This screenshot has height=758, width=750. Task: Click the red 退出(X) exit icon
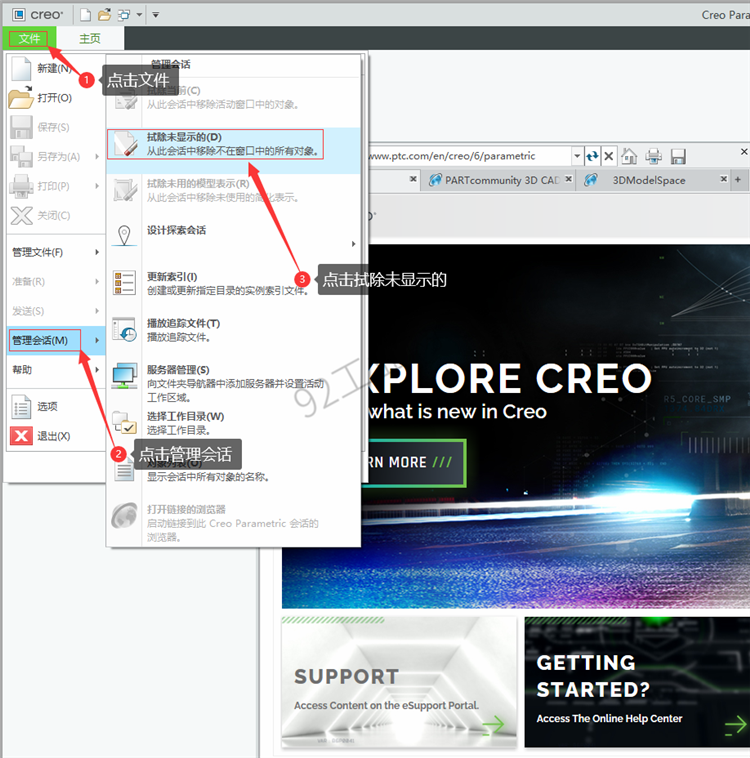21,436
